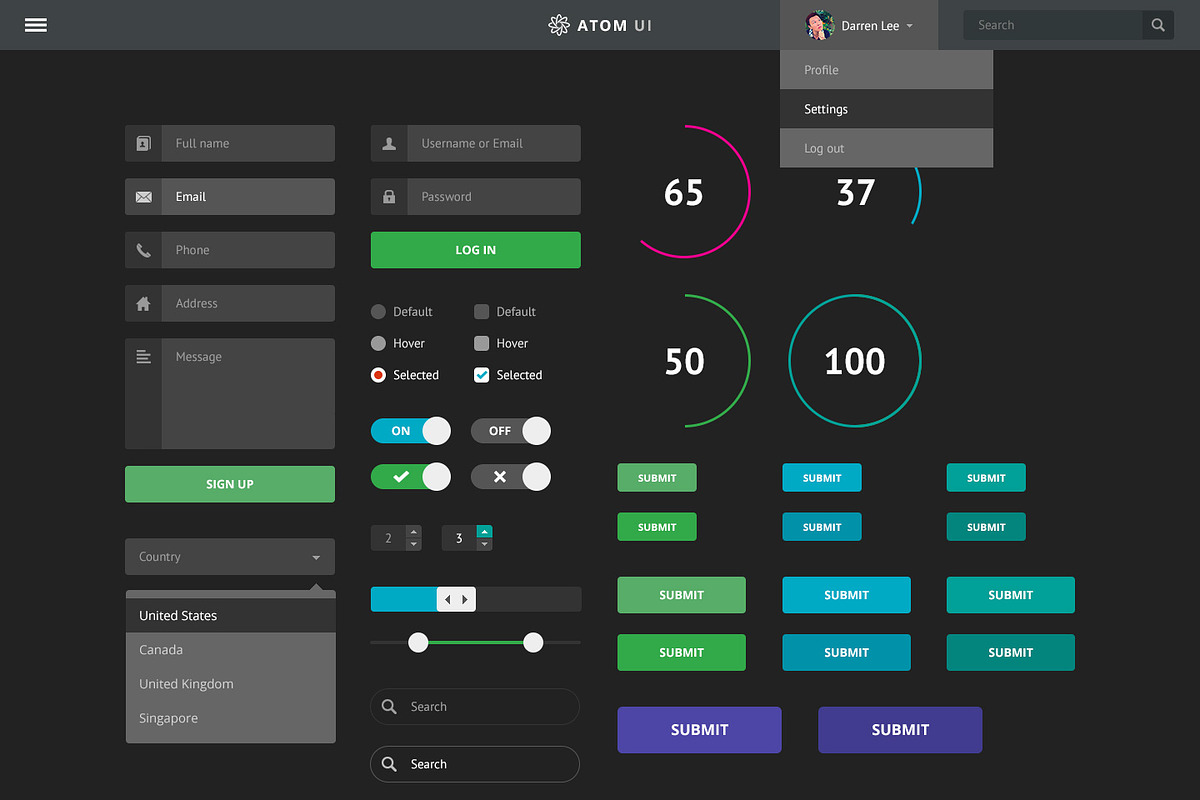The image size is (1200, 800).
Task: Click the padlock icon beside Password
Action: (389, 197)
